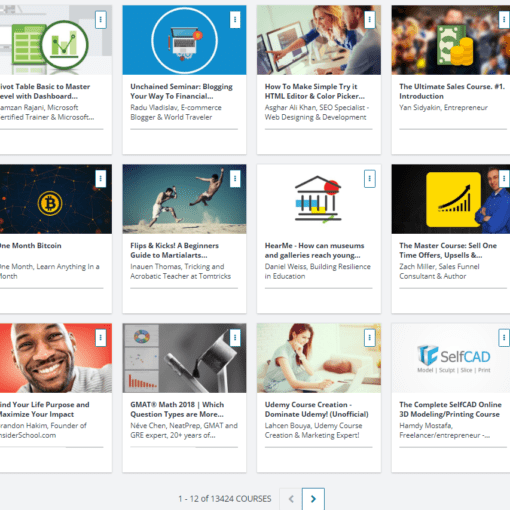This screenshot has height=510, width=510.
Task: Click instructor text Inauen Thomas, Tricking and Acrobatic
Action: pos(180,271)
